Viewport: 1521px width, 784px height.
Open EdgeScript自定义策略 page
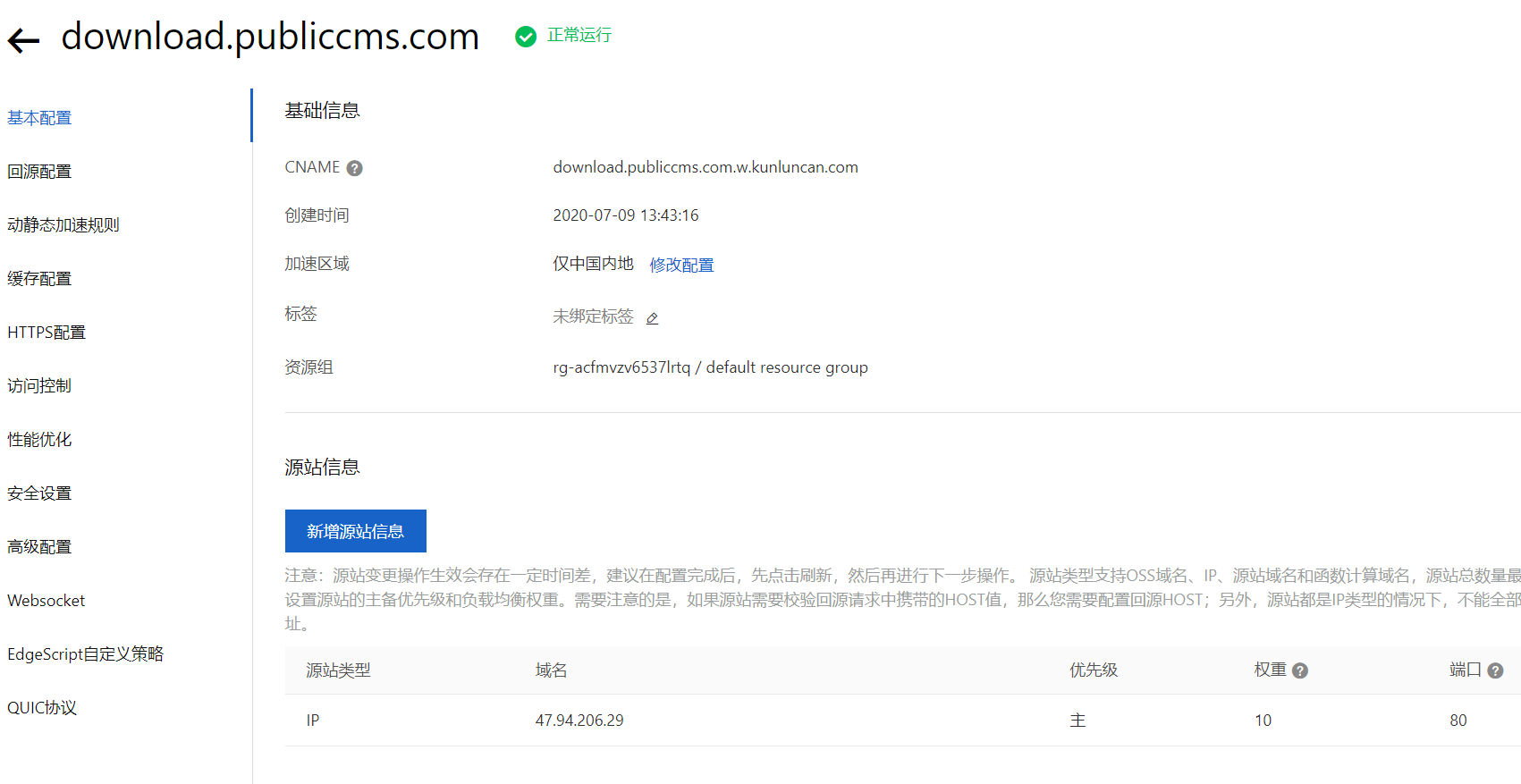coord(86,654)
